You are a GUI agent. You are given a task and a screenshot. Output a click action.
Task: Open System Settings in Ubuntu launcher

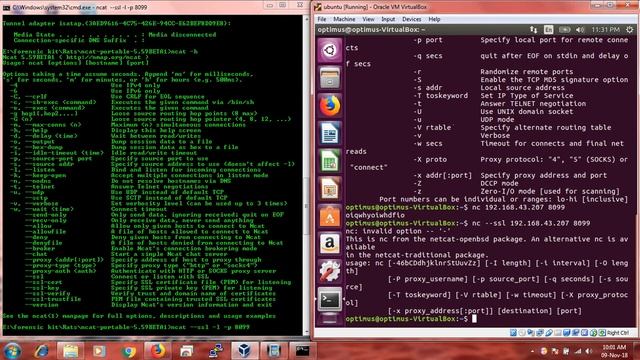point(330,271)
